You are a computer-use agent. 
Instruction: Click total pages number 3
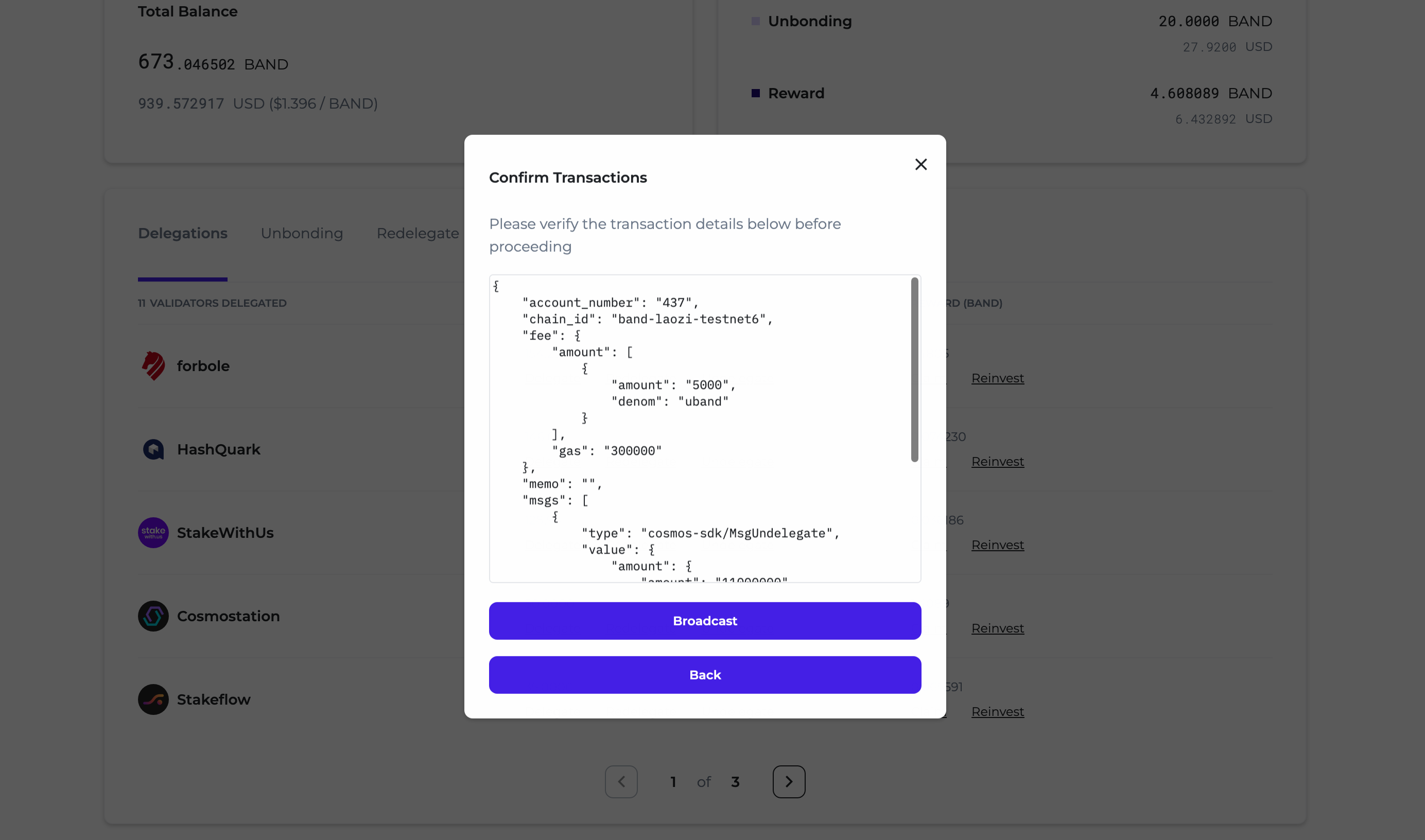pyautogui.click(x=735, y=782)
